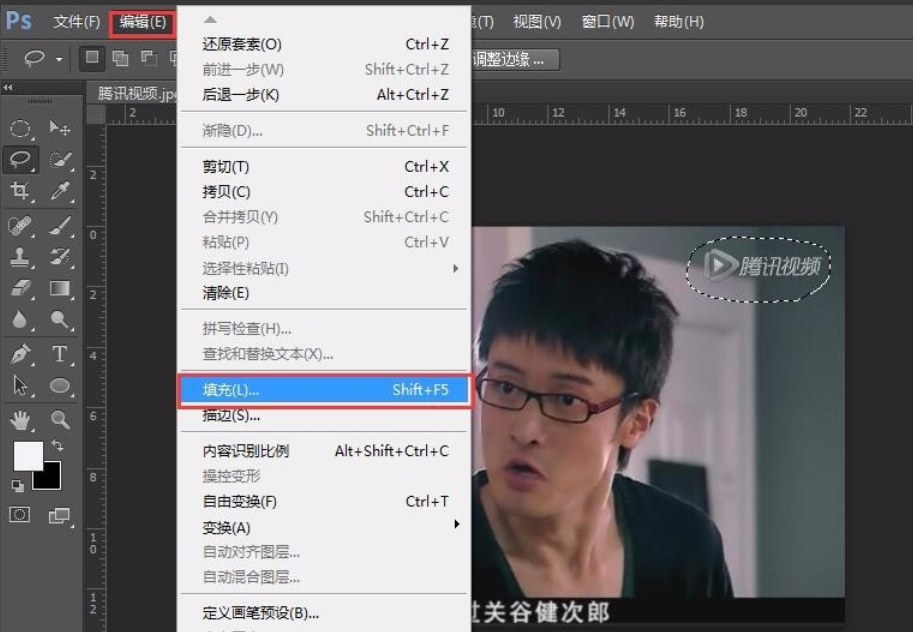
Task: Open the Edit (编辑) menu
Action: click(143, 22)
